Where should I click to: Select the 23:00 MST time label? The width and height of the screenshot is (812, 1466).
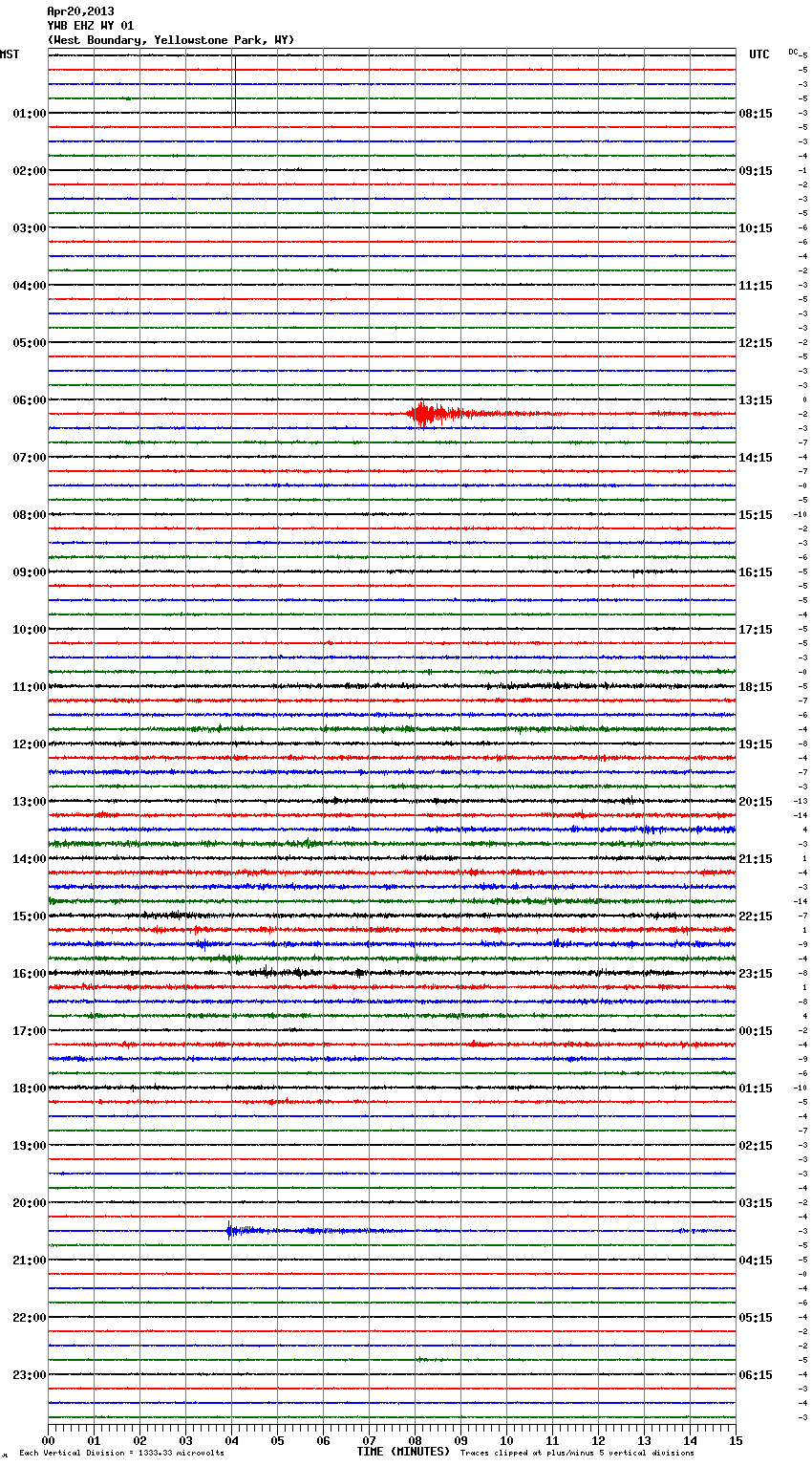pos(29,1375)
